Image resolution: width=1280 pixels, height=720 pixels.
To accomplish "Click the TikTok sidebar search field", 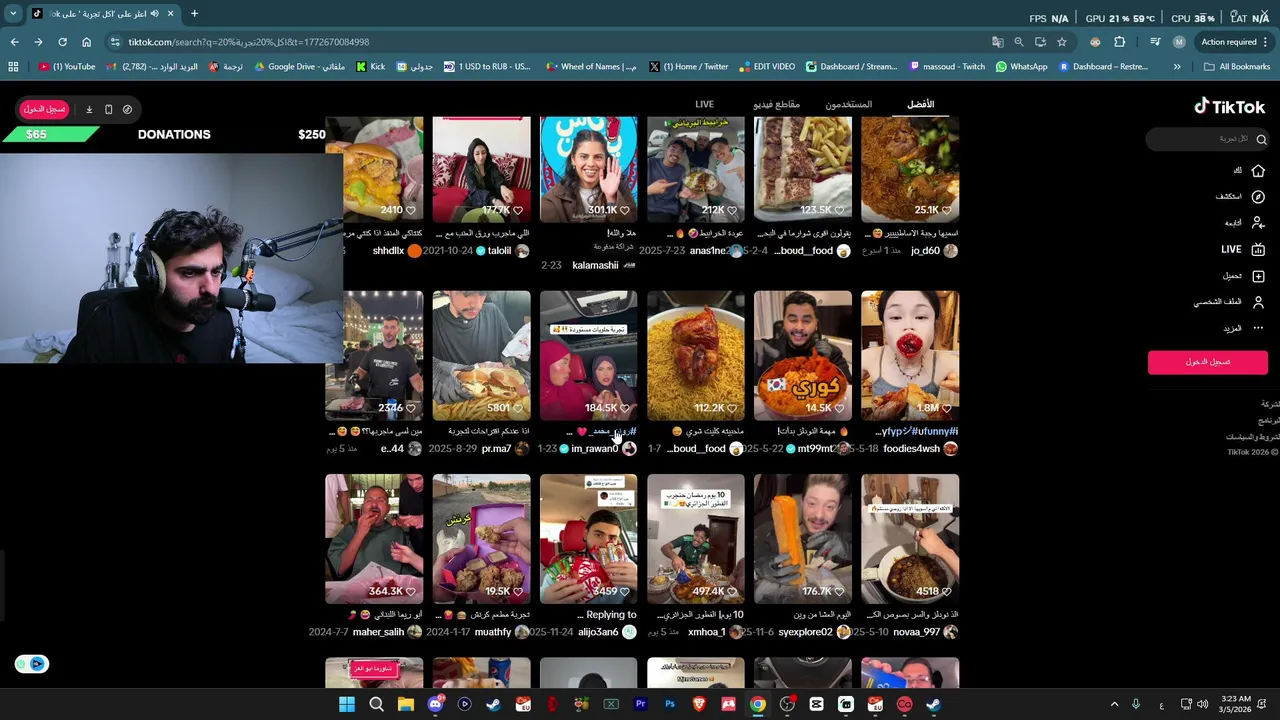I will (1206, 139).
